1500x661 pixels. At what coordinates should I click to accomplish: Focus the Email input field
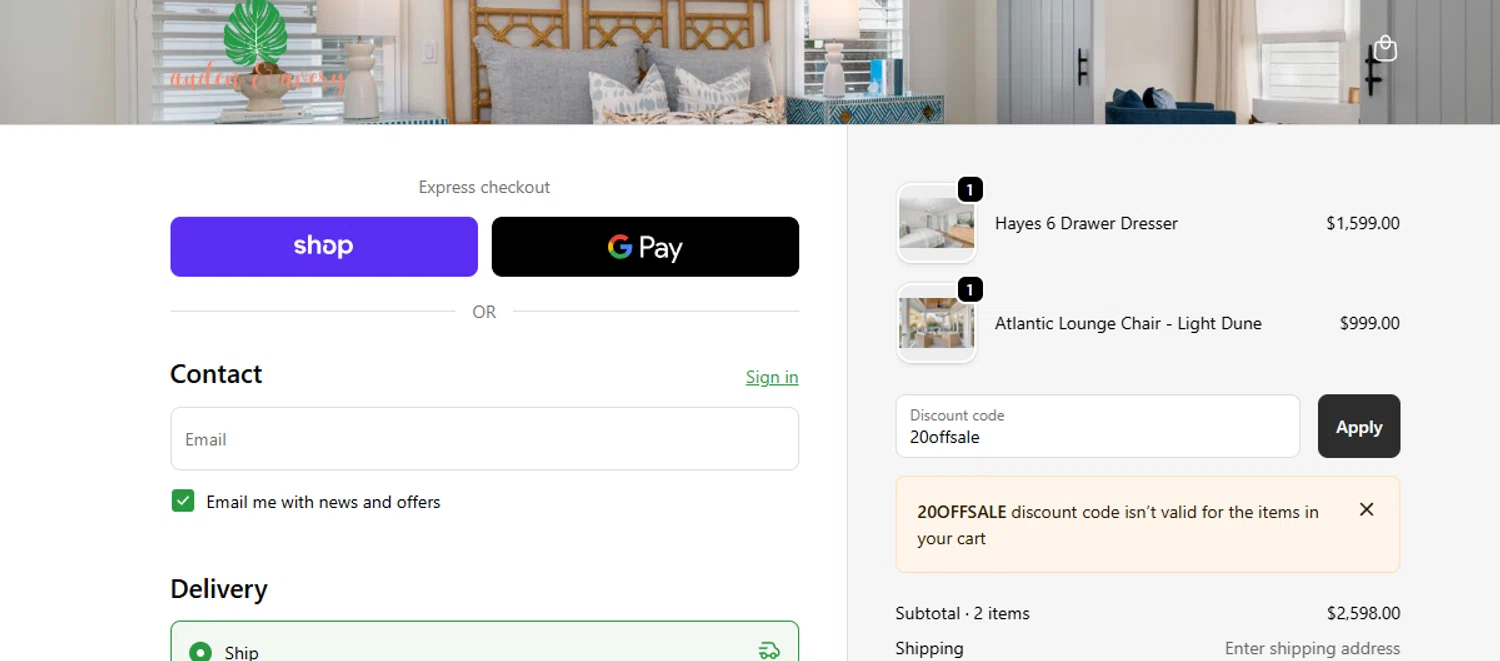(484, 439)
